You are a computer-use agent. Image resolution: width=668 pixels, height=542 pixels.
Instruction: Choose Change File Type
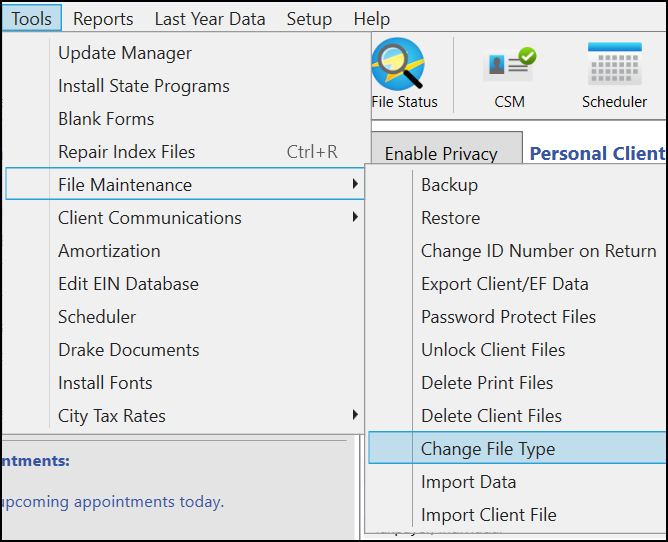[x=517, y=448]
